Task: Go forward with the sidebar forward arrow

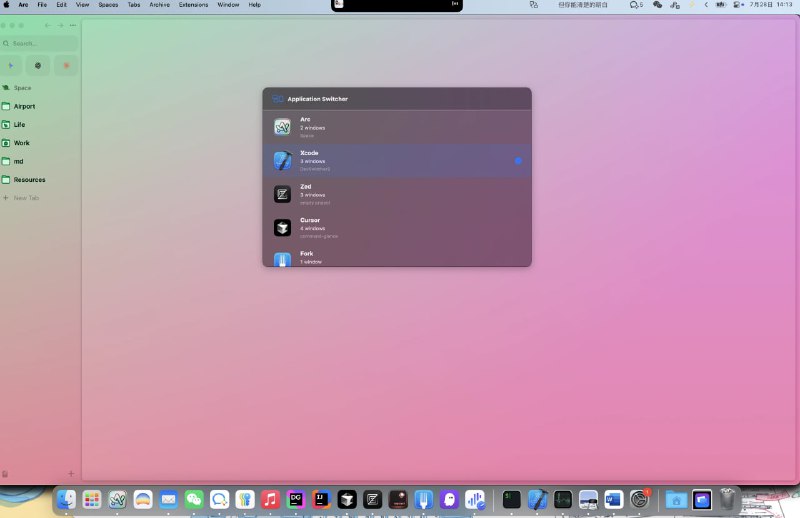Action: point(60,25)
